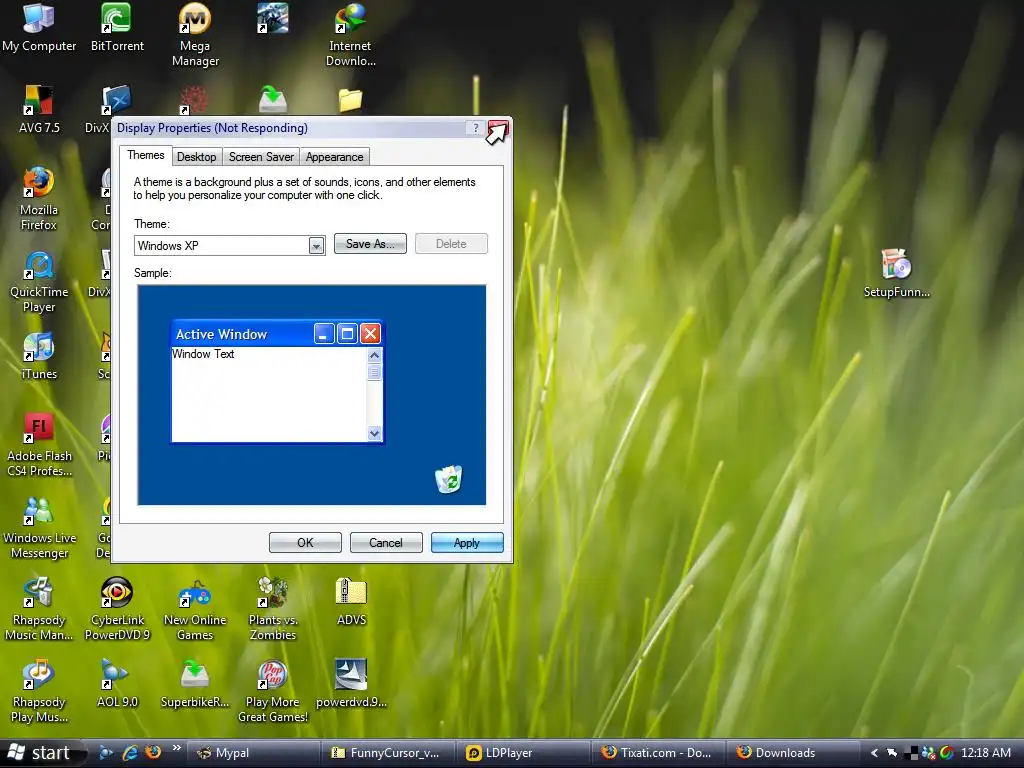This screenshot has width=1024, height=768.
Task: Select the Mega Manager desktop icon
Action: coord(195,35)
